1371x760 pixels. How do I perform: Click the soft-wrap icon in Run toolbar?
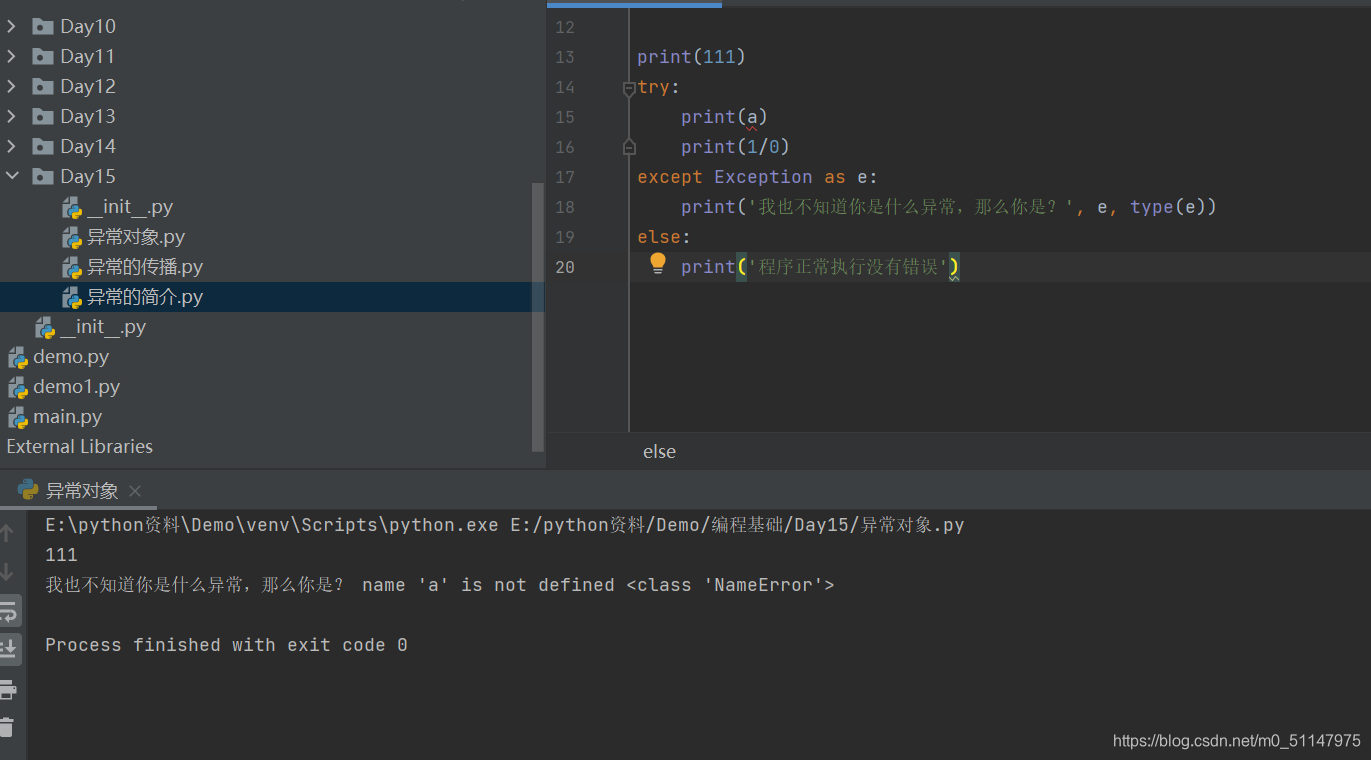[x=8, y=610]
